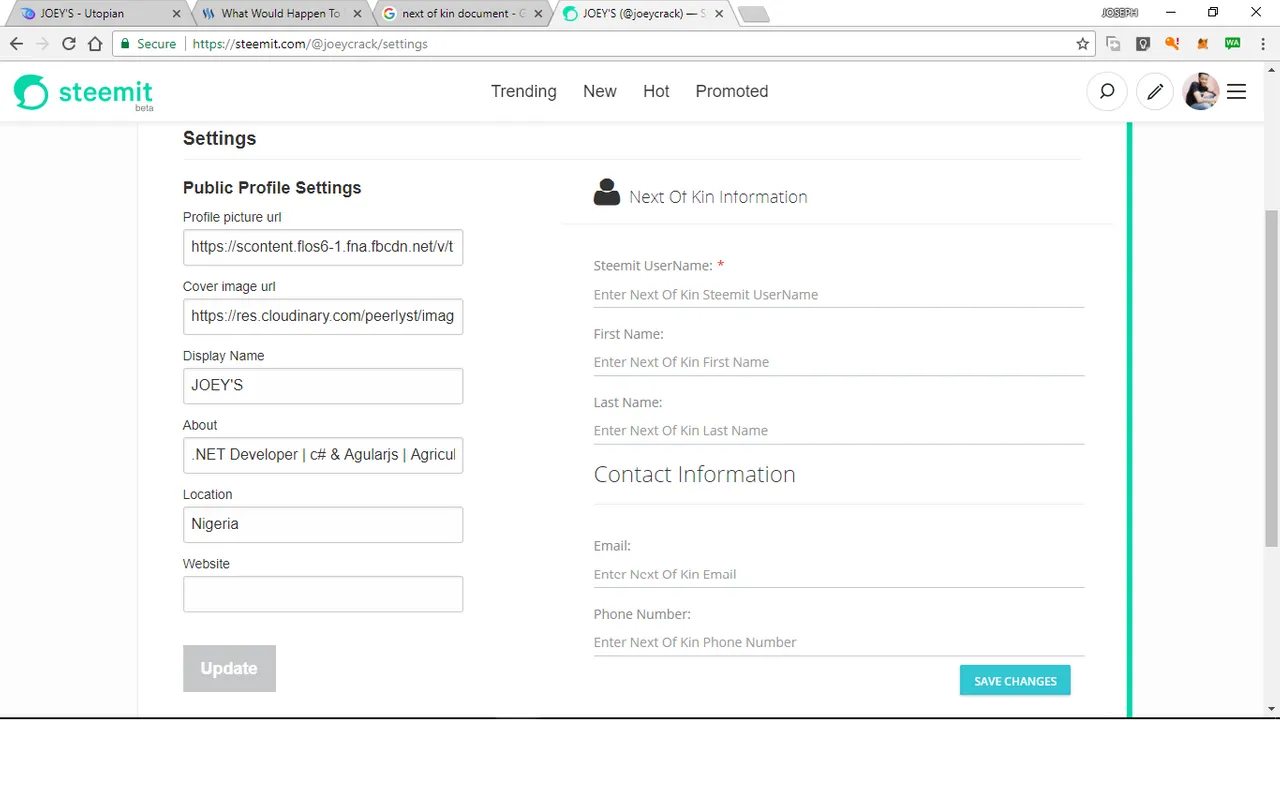Click the page vertical scrollbar thumb
1280x791 pixels.
point(1272,378)
